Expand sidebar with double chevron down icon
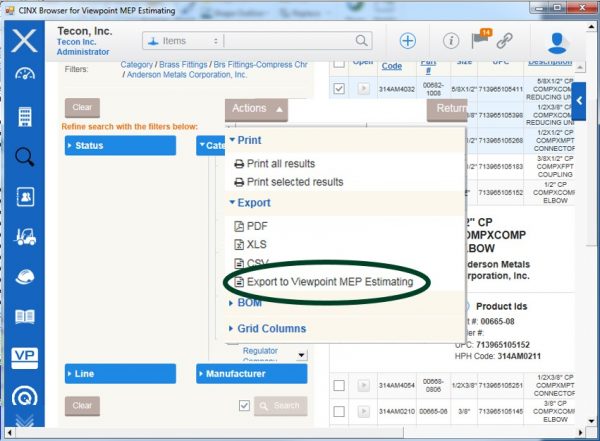The height and width of the screenshot is (441, 600). coord(25,421)
